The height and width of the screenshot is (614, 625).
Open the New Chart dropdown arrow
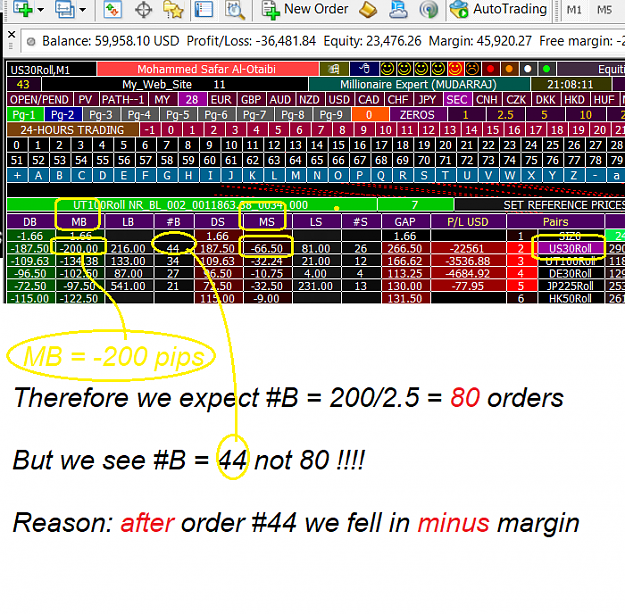click(41, 10)
